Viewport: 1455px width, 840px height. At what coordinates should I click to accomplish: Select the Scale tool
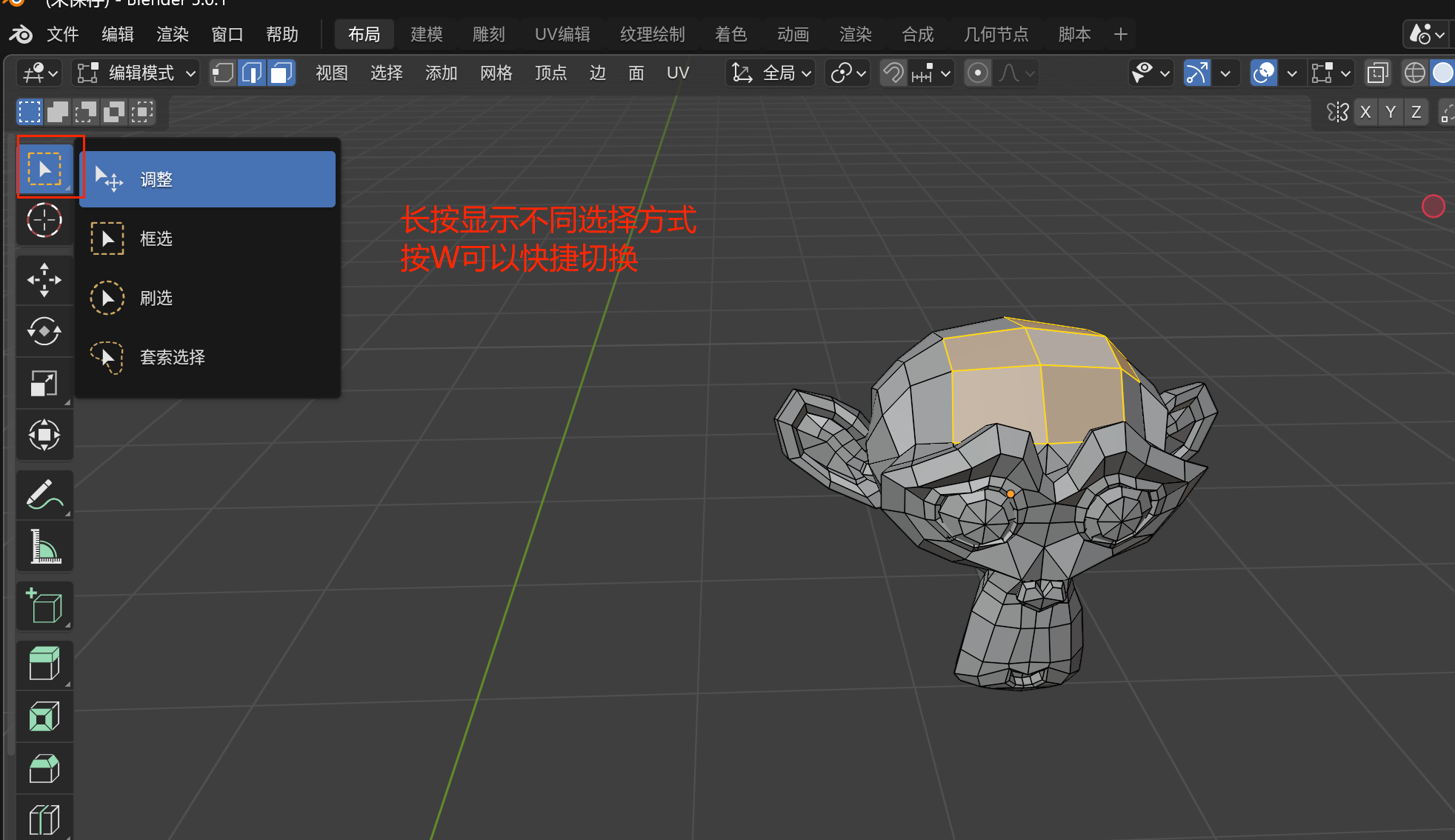click(44, 383)
